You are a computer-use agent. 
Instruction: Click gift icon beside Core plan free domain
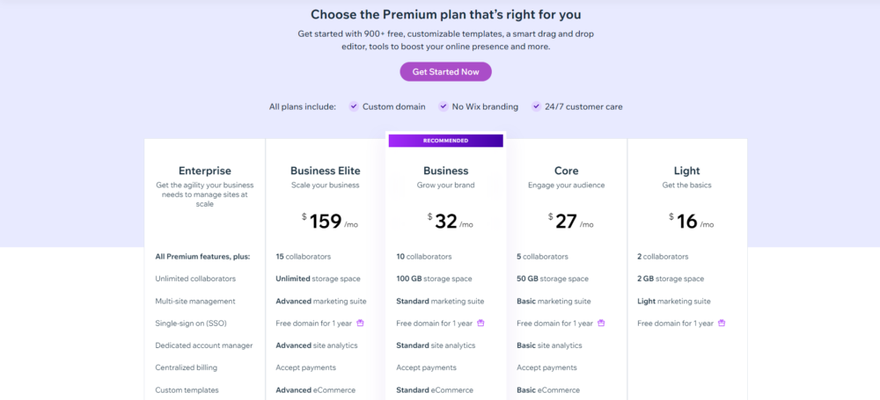click(601, 323)
